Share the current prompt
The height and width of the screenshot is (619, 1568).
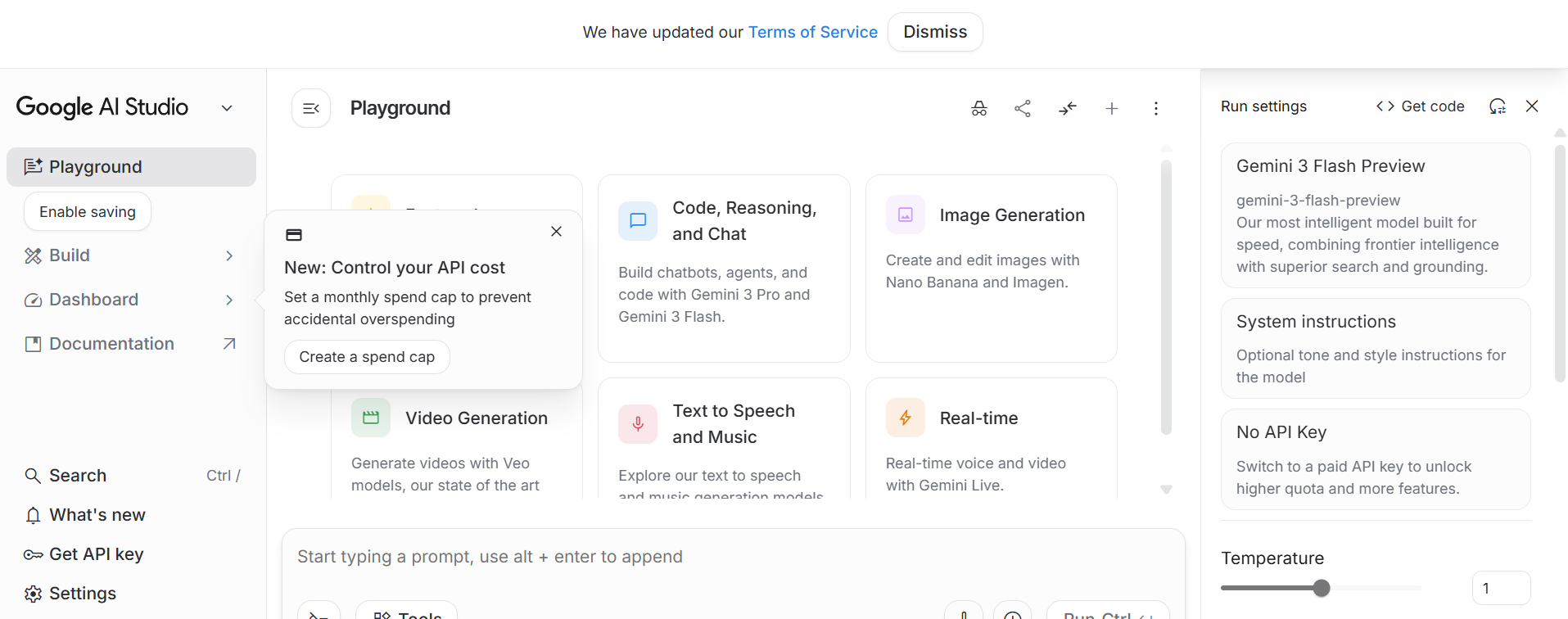coord(1023,108)
